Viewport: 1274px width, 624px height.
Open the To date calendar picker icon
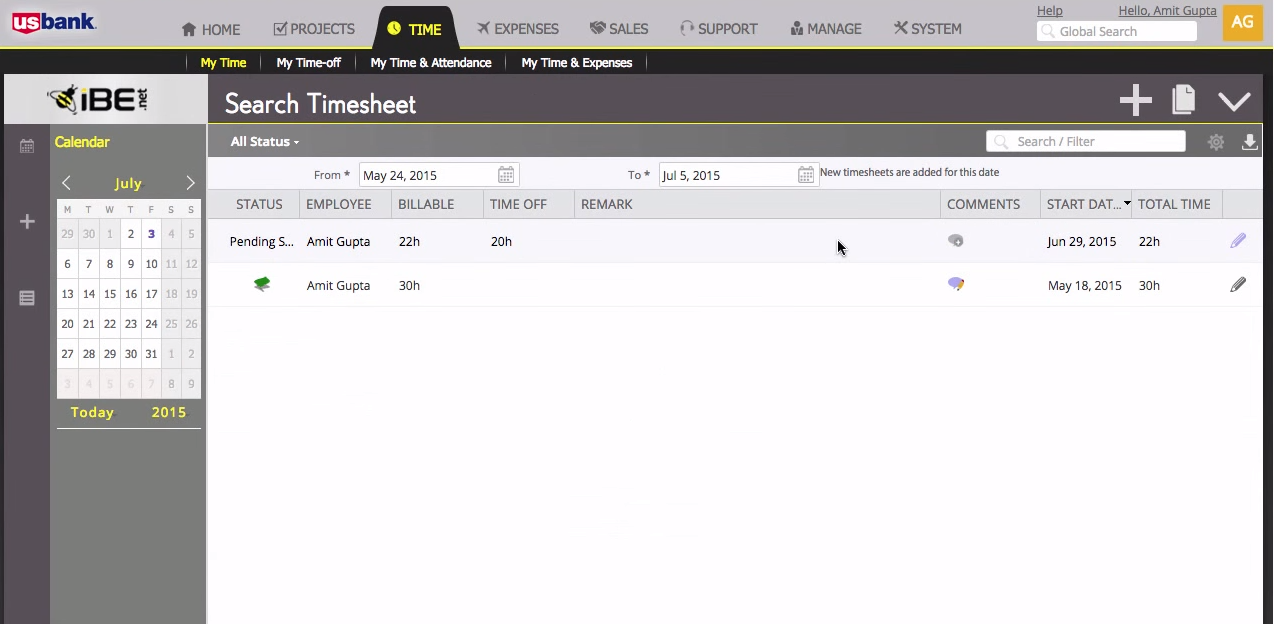pos(806,175)
